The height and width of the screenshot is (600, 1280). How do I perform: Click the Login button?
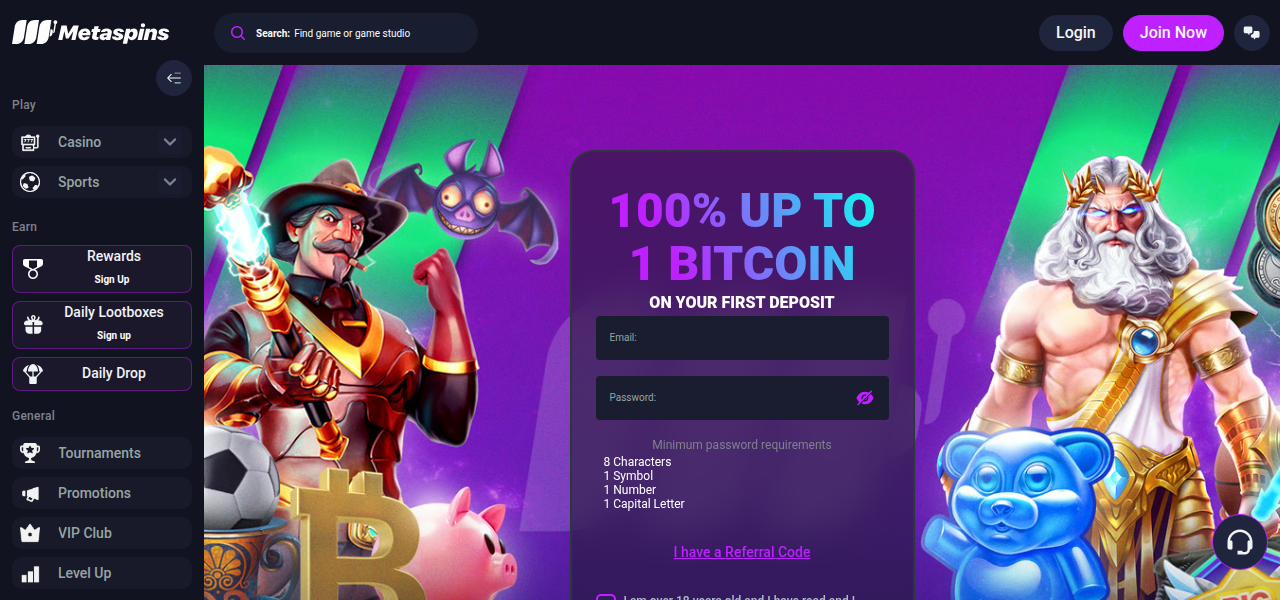pyautogui.click(x=1076, y=32)
